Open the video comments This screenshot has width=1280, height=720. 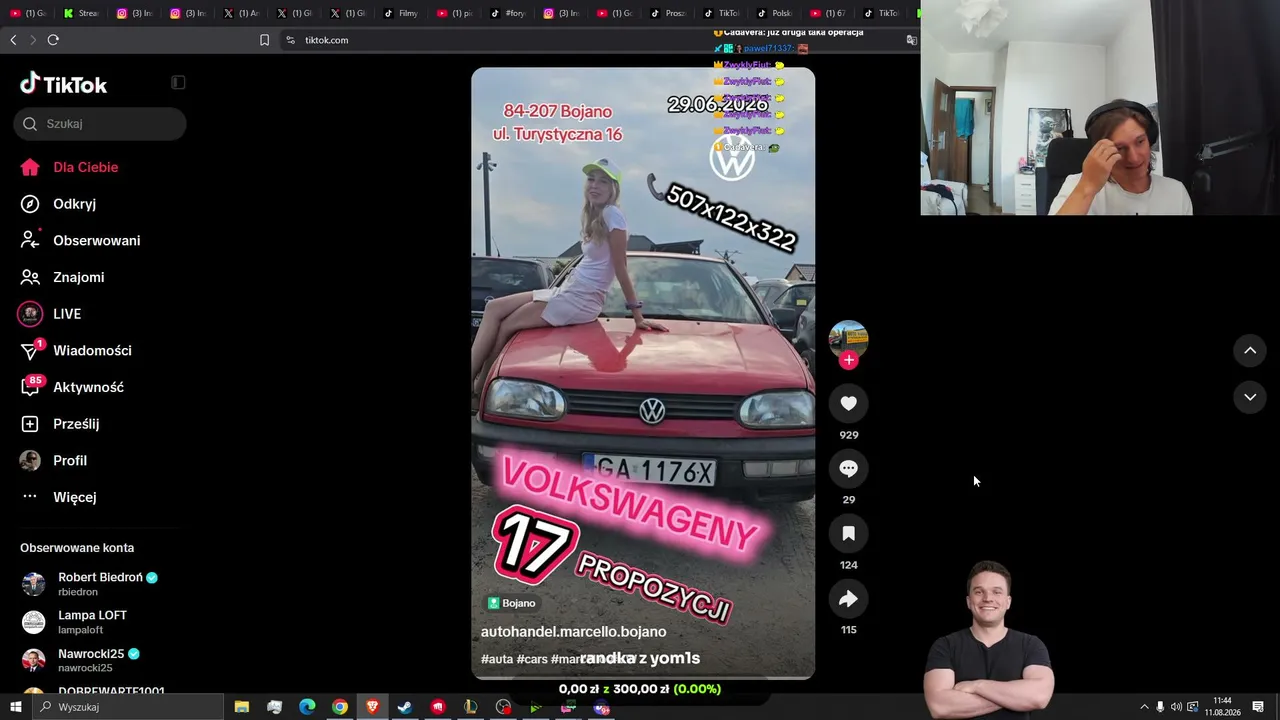(x=849, y=468)
